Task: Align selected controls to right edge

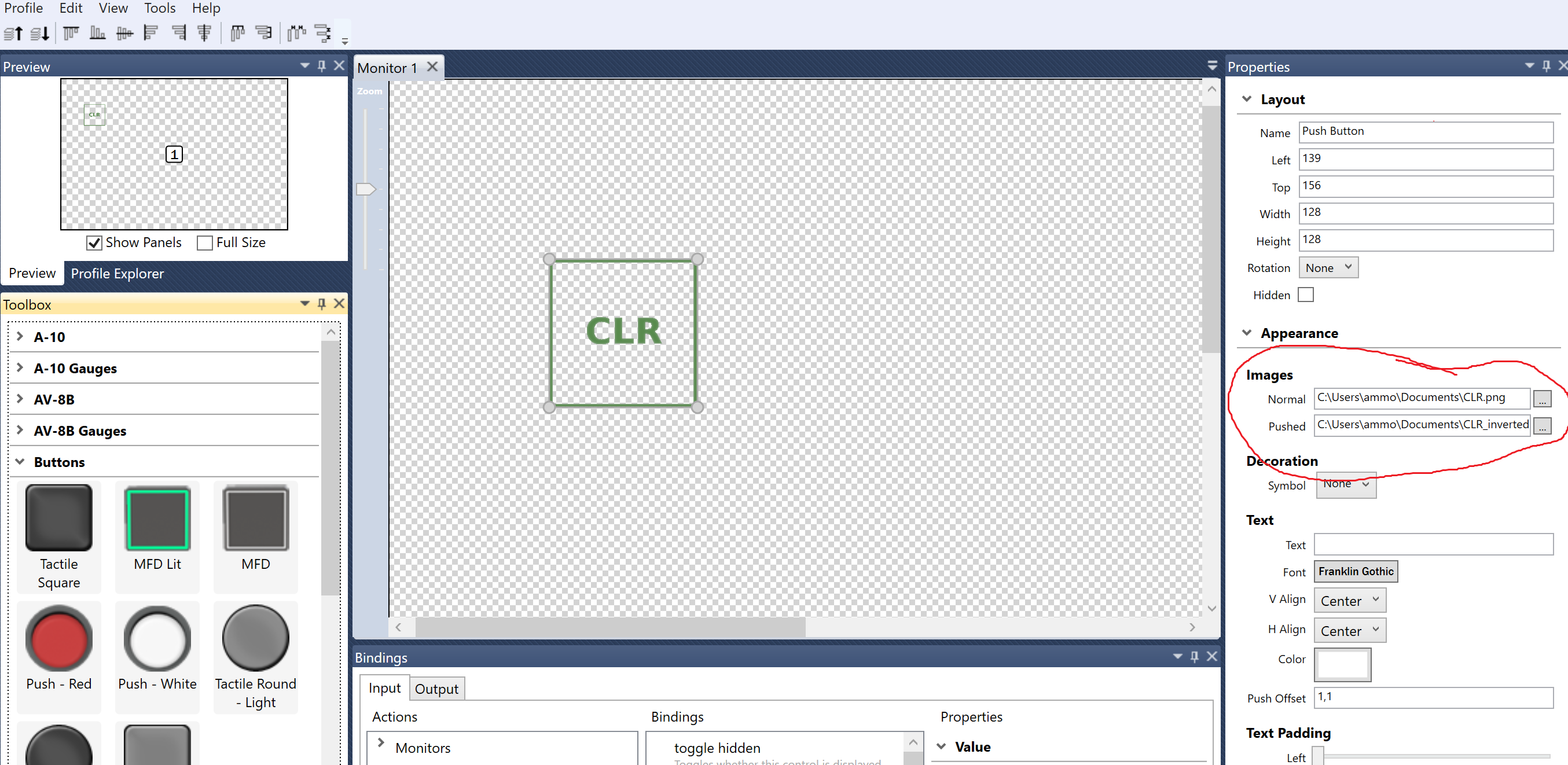Action: point(178,33)
